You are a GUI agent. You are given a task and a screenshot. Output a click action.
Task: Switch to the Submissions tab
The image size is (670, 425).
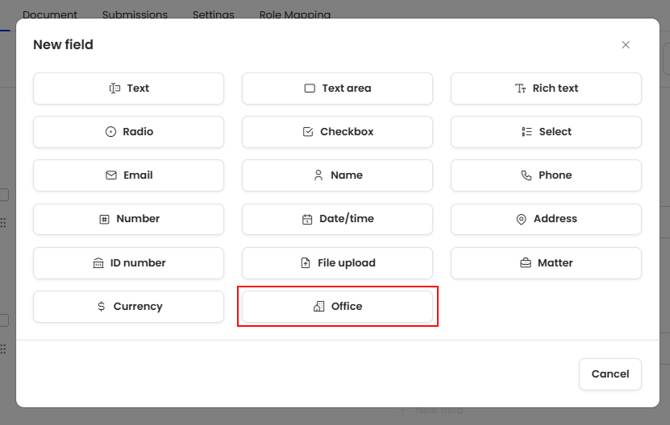135,15
